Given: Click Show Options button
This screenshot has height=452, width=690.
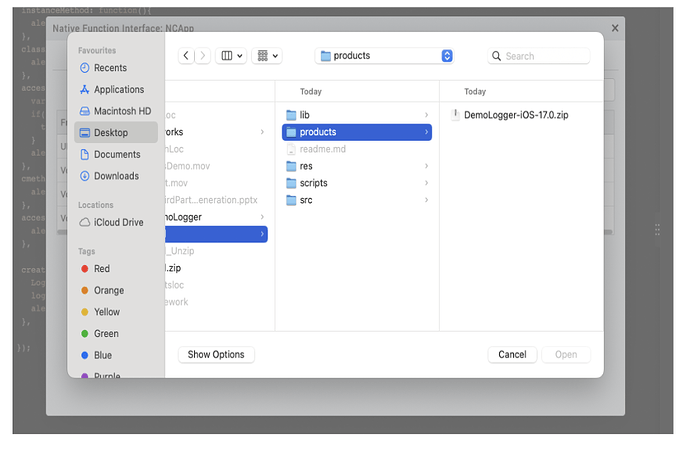Looking at the screenshot, I should tap(216, 355).
